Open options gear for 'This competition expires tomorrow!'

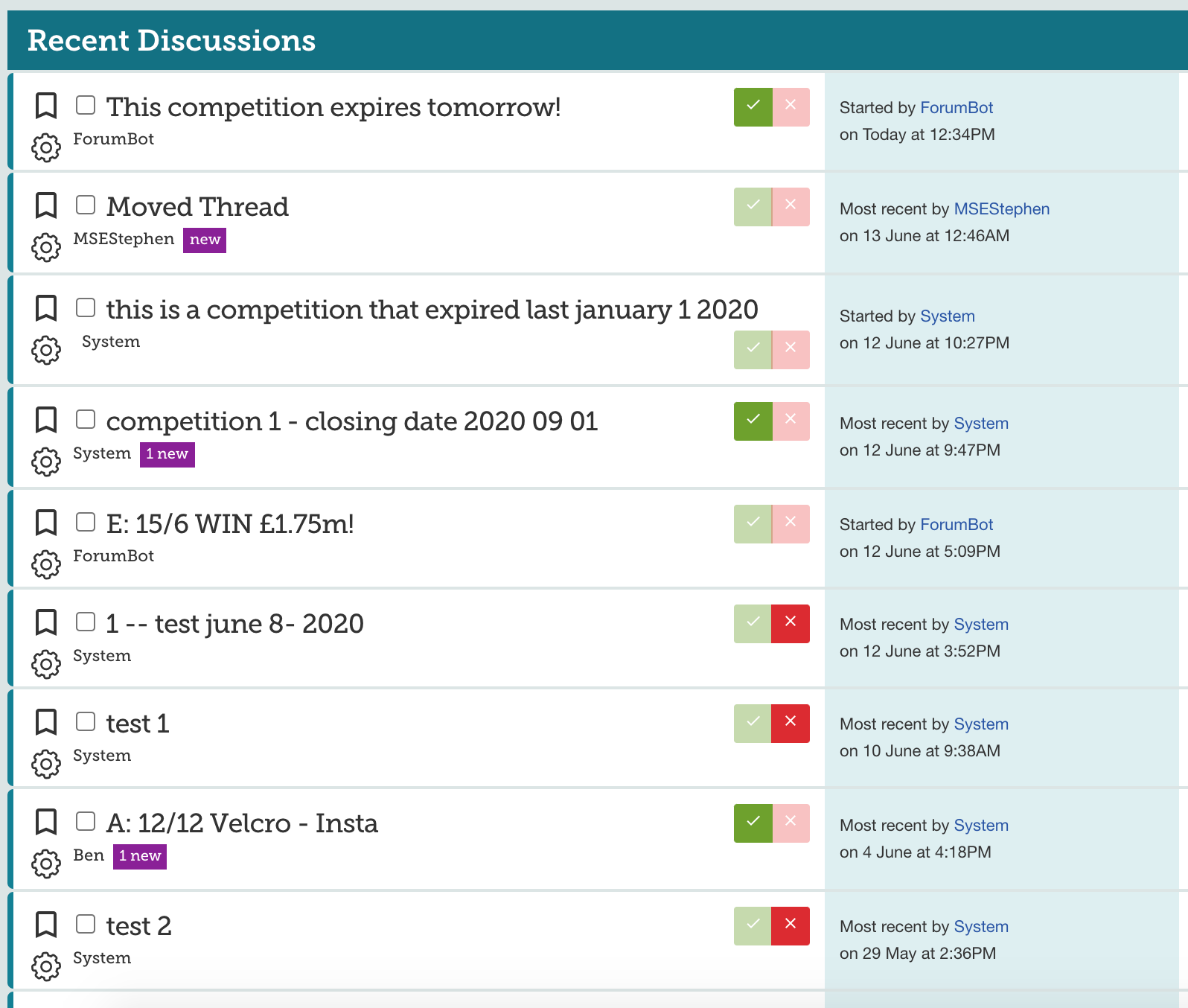click(x=46, y=147)
